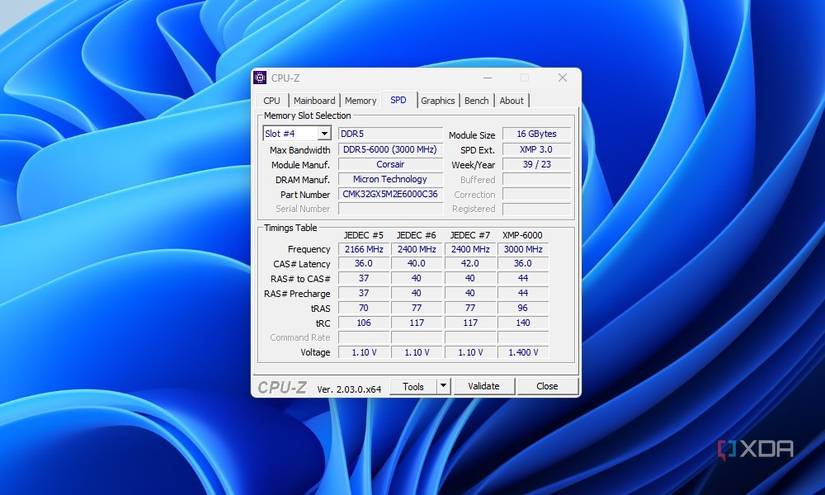The height and width of the screenshot is (495, 825).
Task: Click the tRAS value 70
Action: click(364, 308)
